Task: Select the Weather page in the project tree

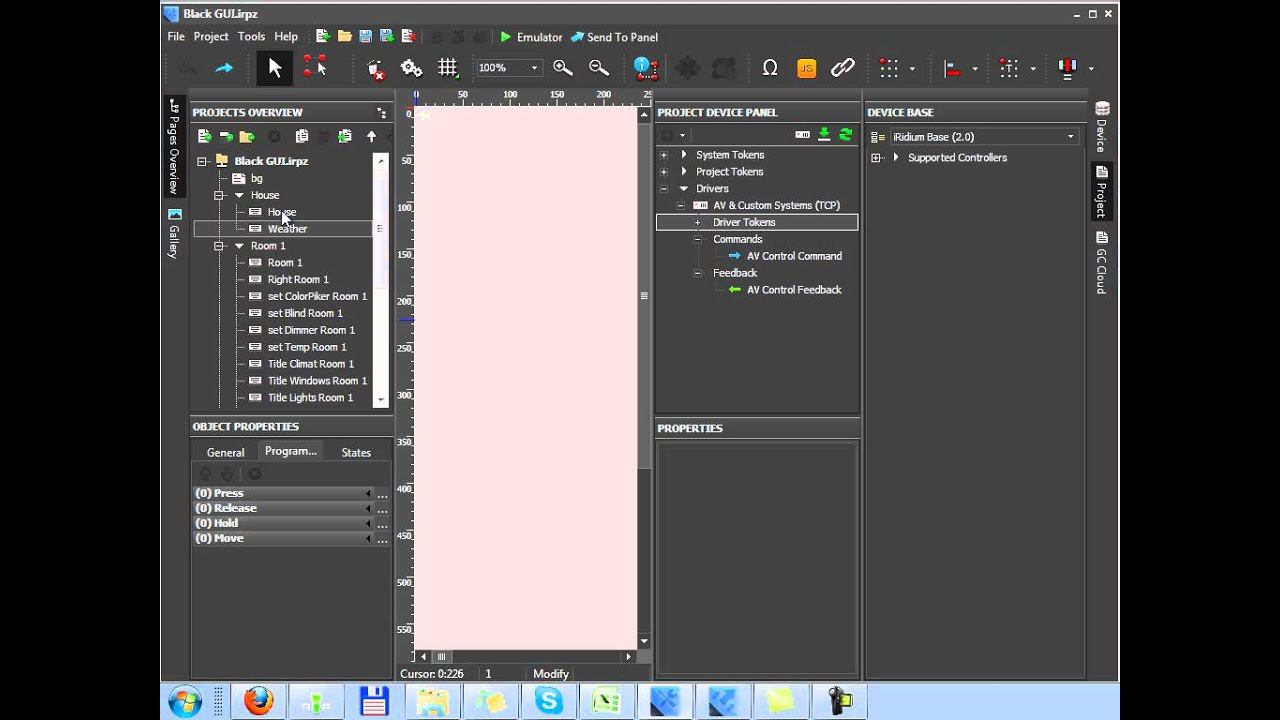Action: (287, 229)
